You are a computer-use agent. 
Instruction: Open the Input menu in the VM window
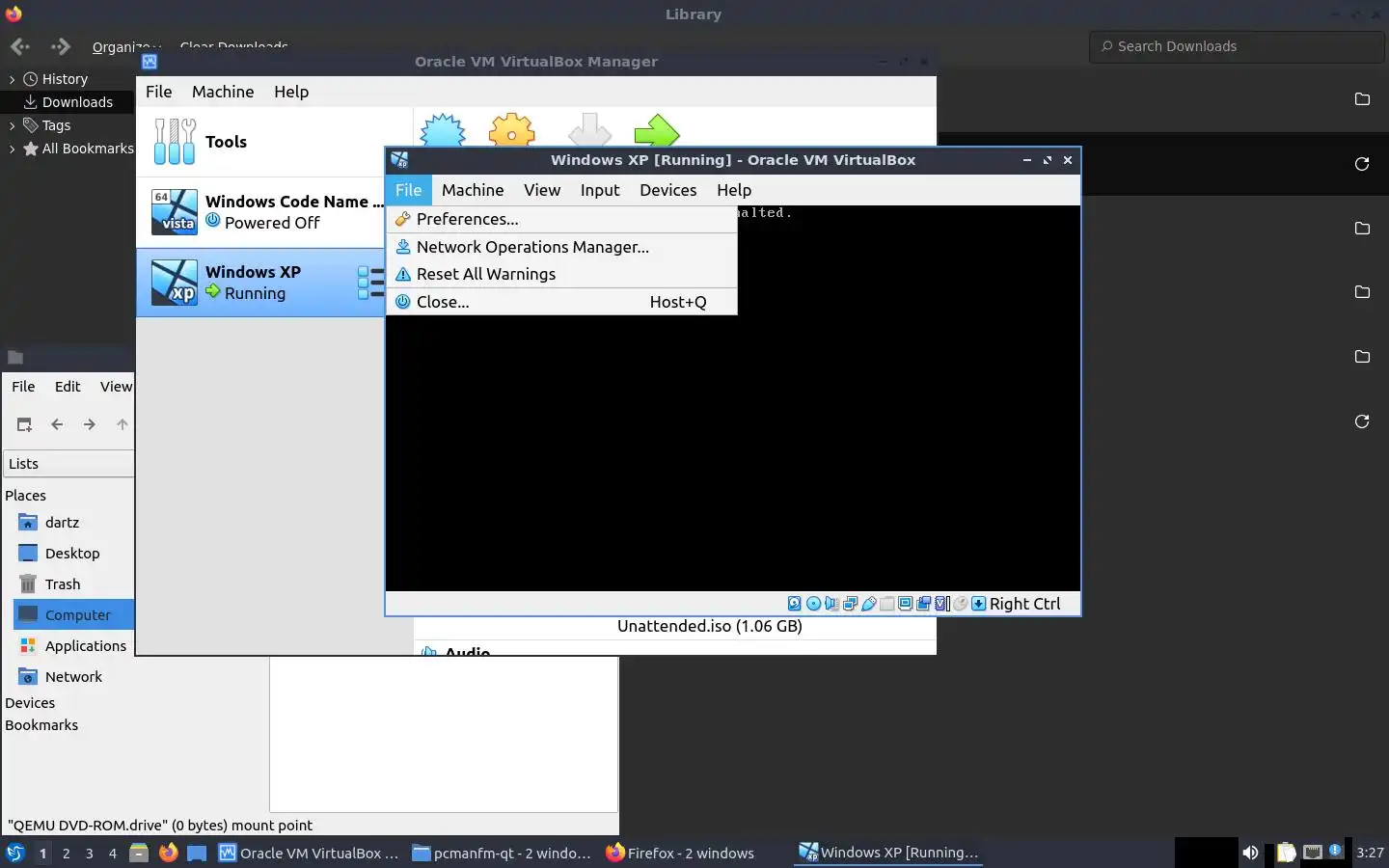[x=600, y=190]
